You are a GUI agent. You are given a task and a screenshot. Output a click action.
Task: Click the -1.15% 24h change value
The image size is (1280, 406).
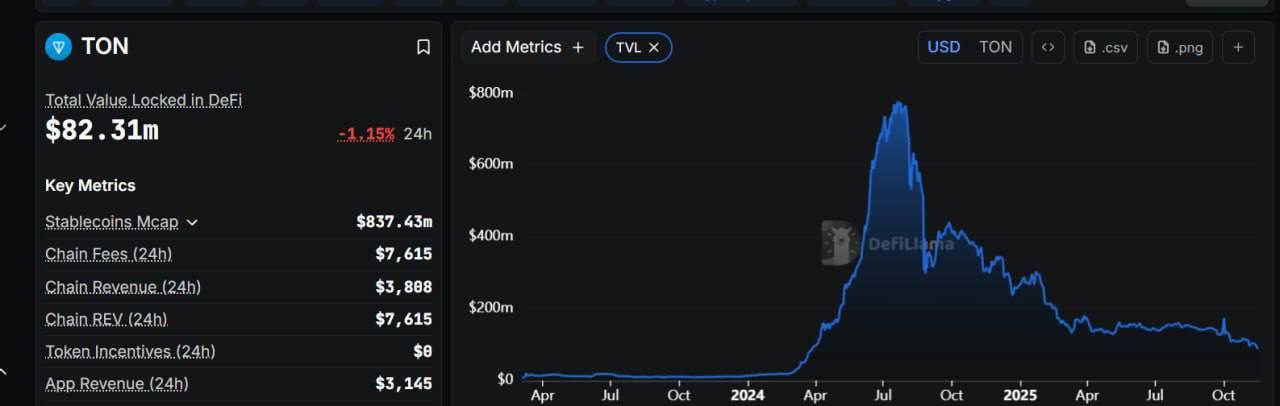click(366, 133)
